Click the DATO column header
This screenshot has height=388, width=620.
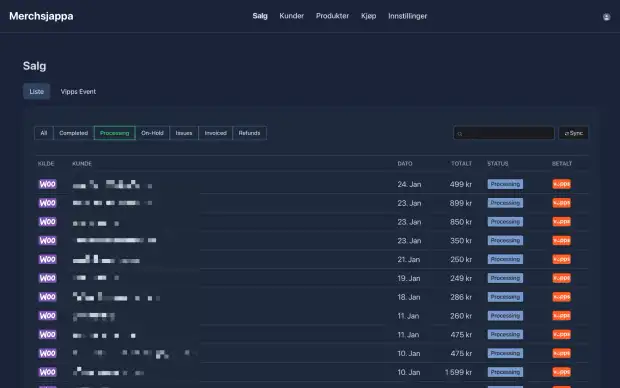(405, 163)
